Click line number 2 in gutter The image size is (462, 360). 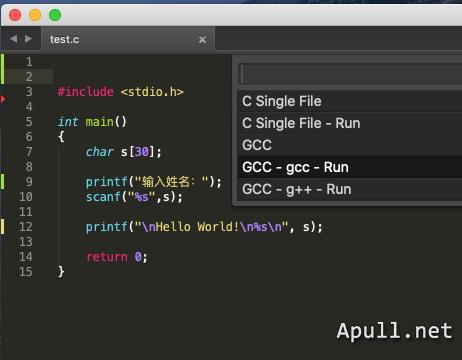pyautogui.click(x=29, y=77)
